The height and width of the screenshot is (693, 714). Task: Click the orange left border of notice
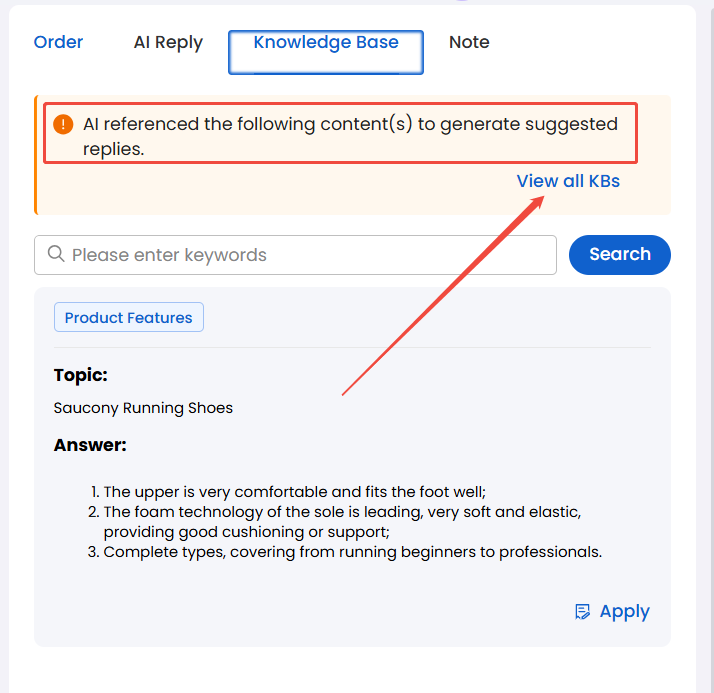[x=36, y=155]
